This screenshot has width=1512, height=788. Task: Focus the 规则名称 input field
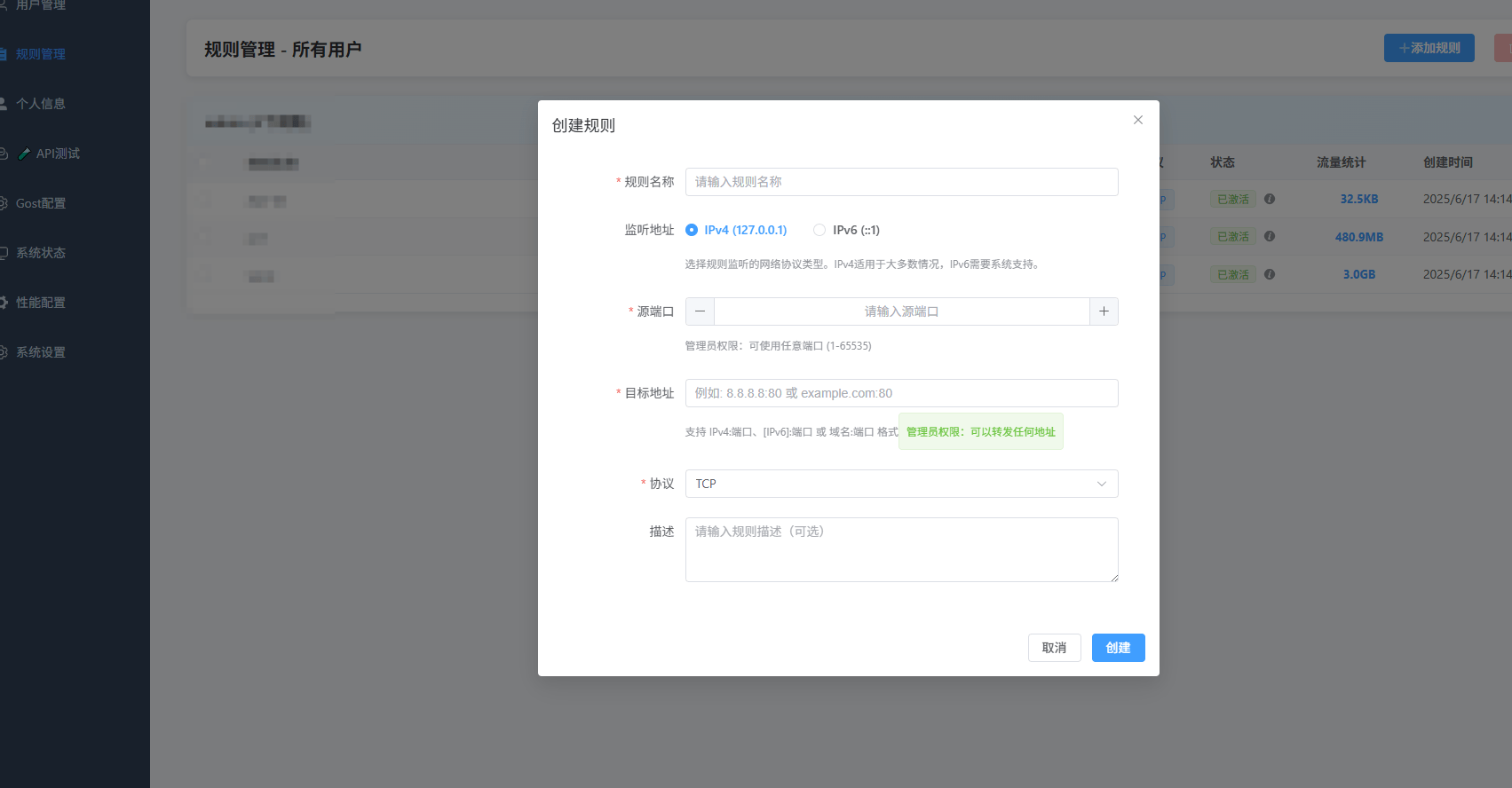(901, 182)
